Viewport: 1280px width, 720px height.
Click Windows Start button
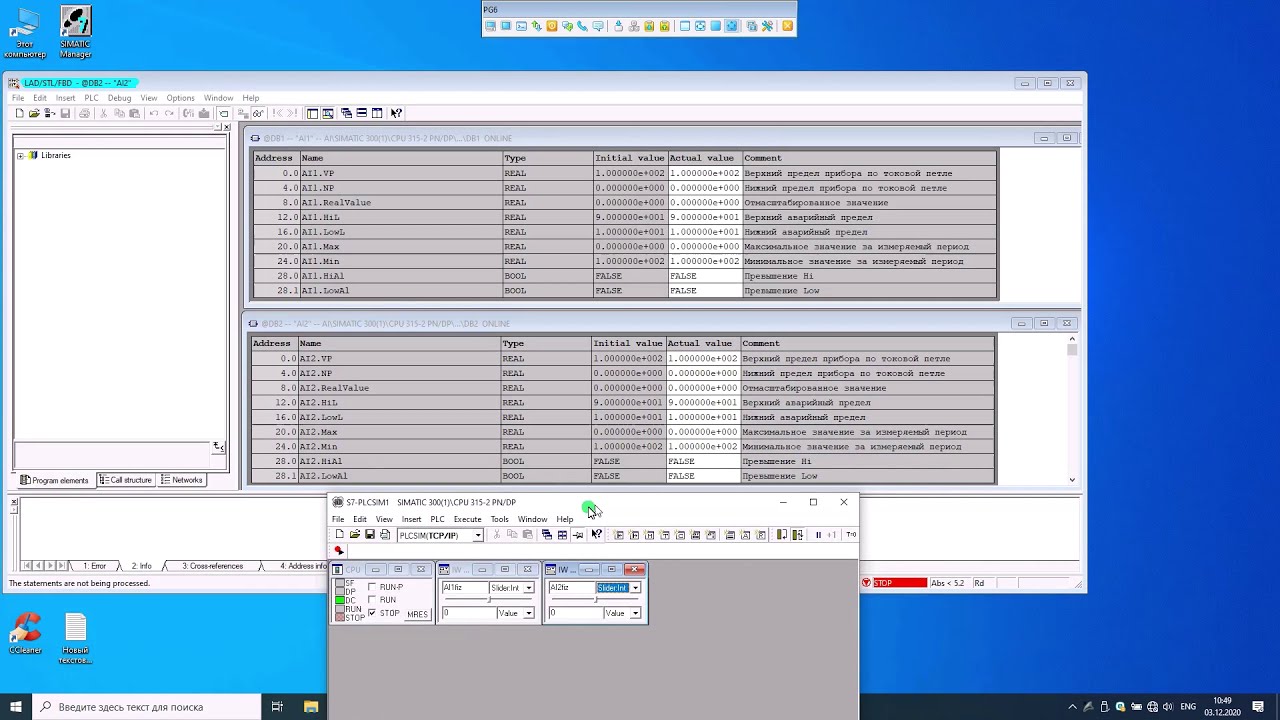pos(16,707)
